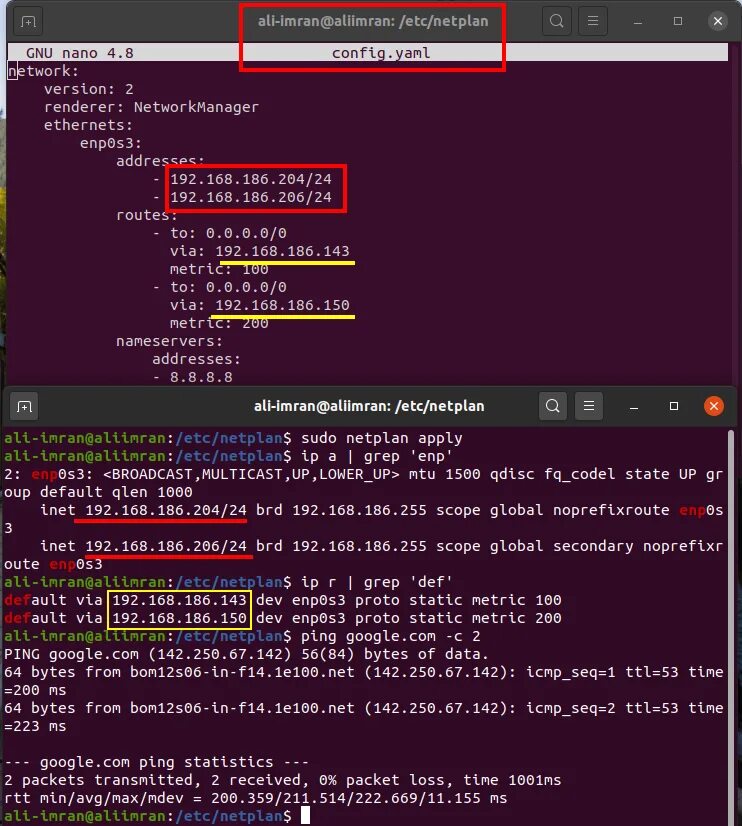Click address '192.168.186.206/24' in nano
This screenshot has height=826, width=742.
[x=251, y=197]
